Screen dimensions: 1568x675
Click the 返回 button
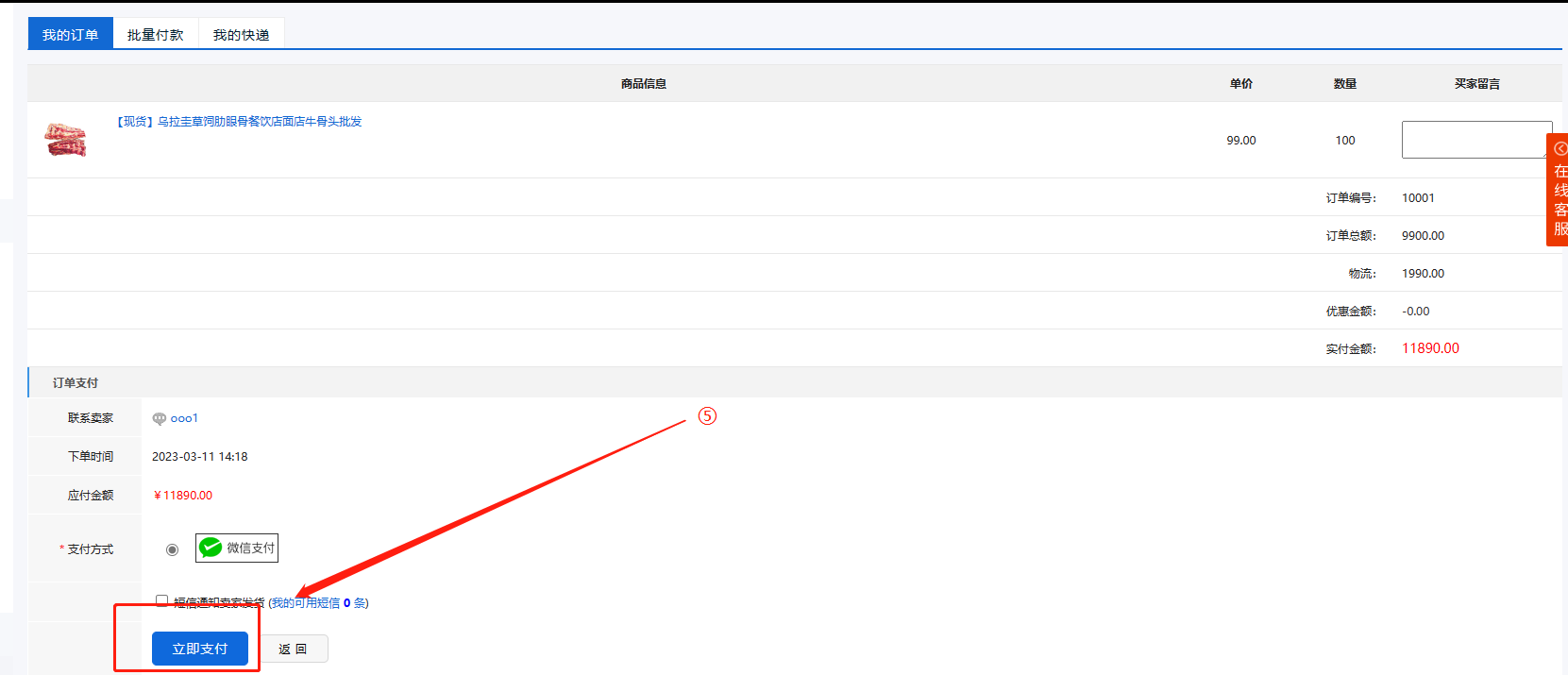point(293,649)
